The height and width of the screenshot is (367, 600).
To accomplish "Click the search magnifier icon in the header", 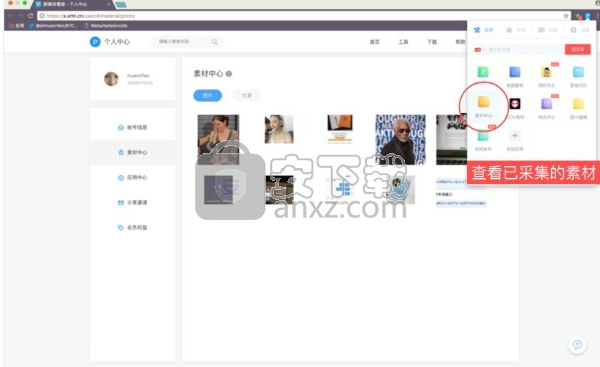I will coord(215,42).
